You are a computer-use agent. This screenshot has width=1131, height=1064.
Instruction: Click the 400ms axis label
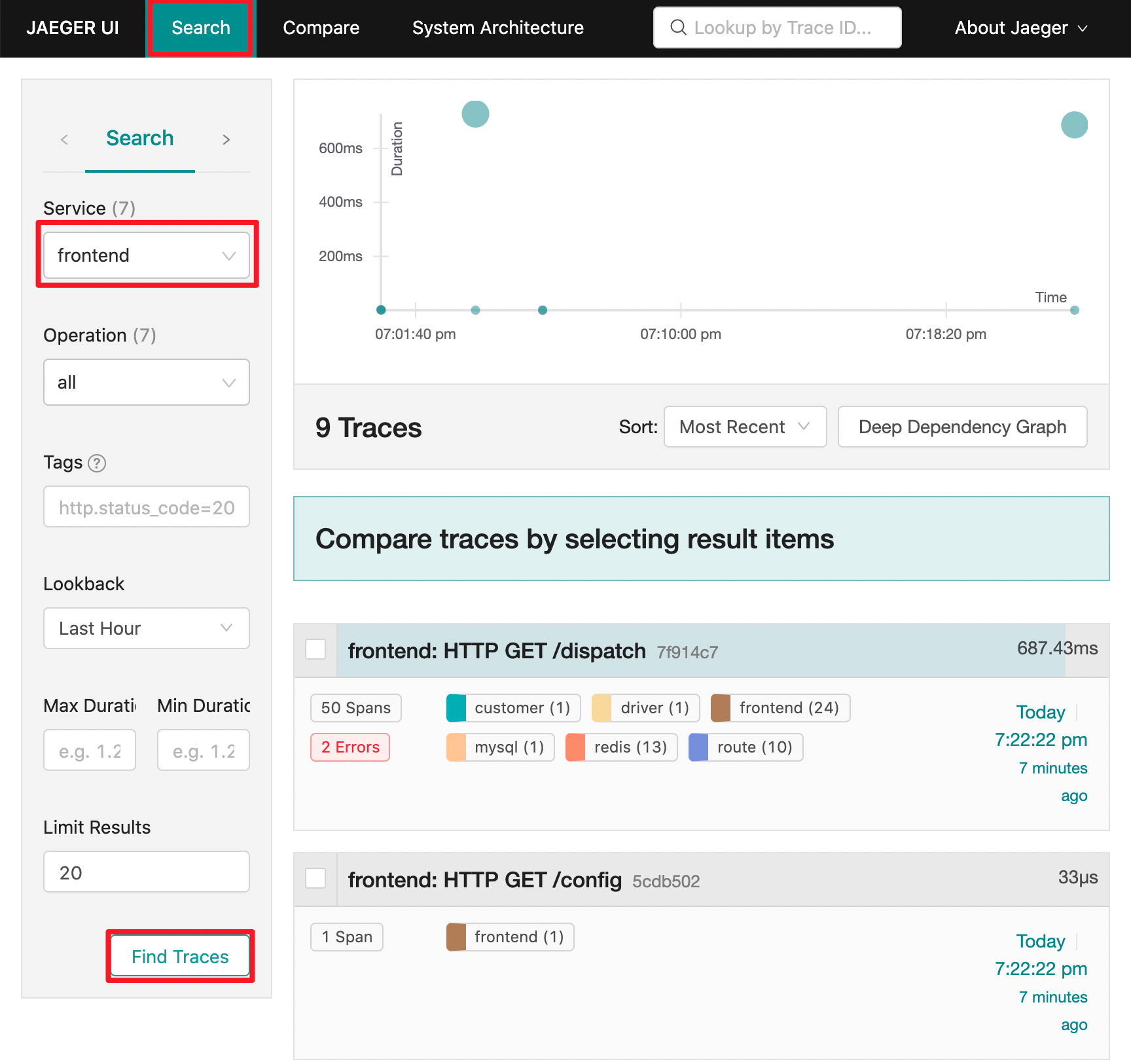[340, 202]
